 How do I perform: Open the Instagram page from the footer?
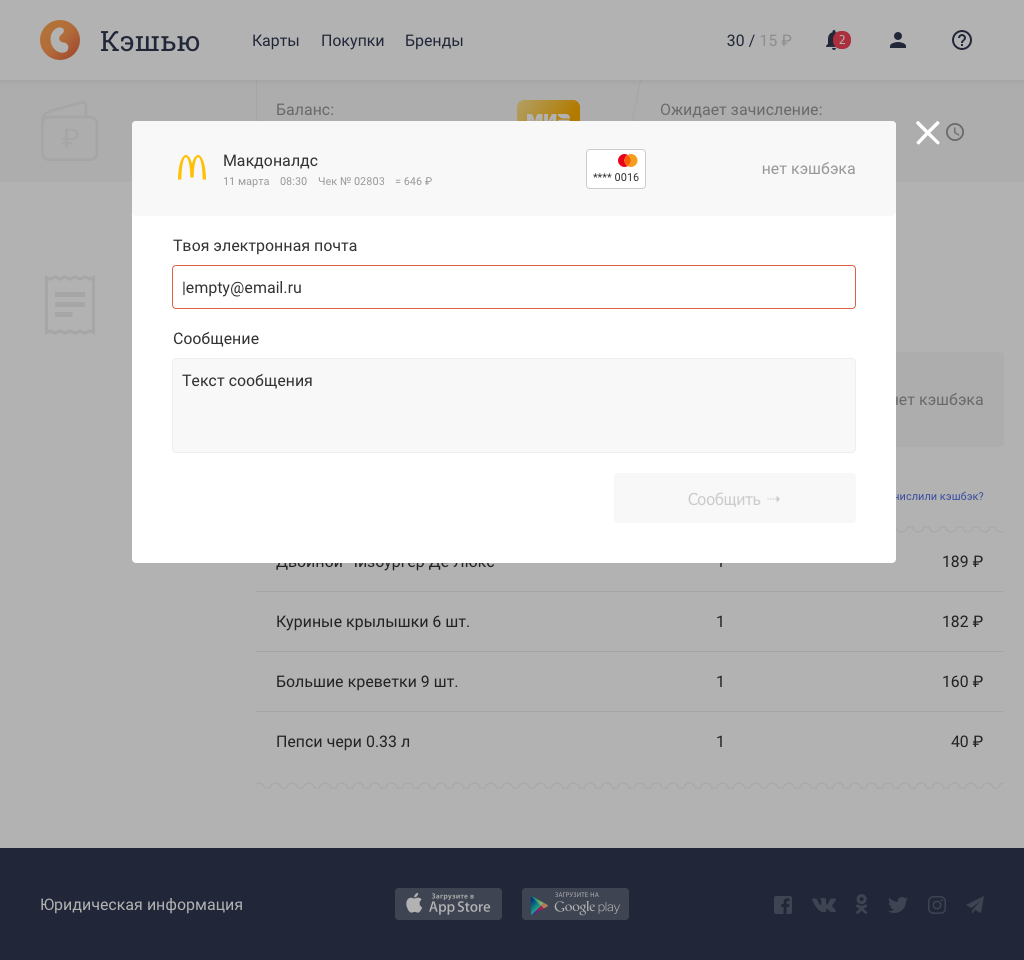click(936, 904)
